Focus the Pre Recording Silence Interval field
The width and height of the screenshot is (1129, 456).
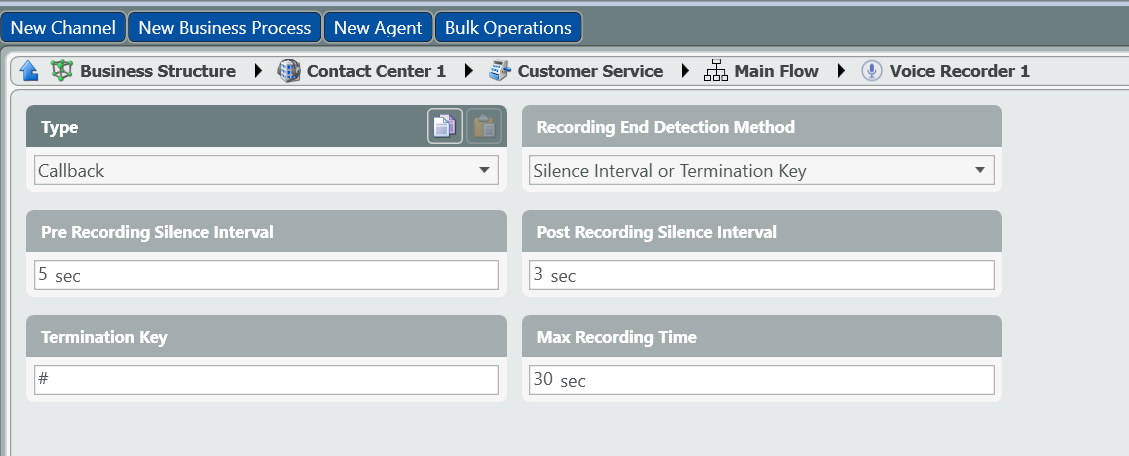[x=266, y=275]
